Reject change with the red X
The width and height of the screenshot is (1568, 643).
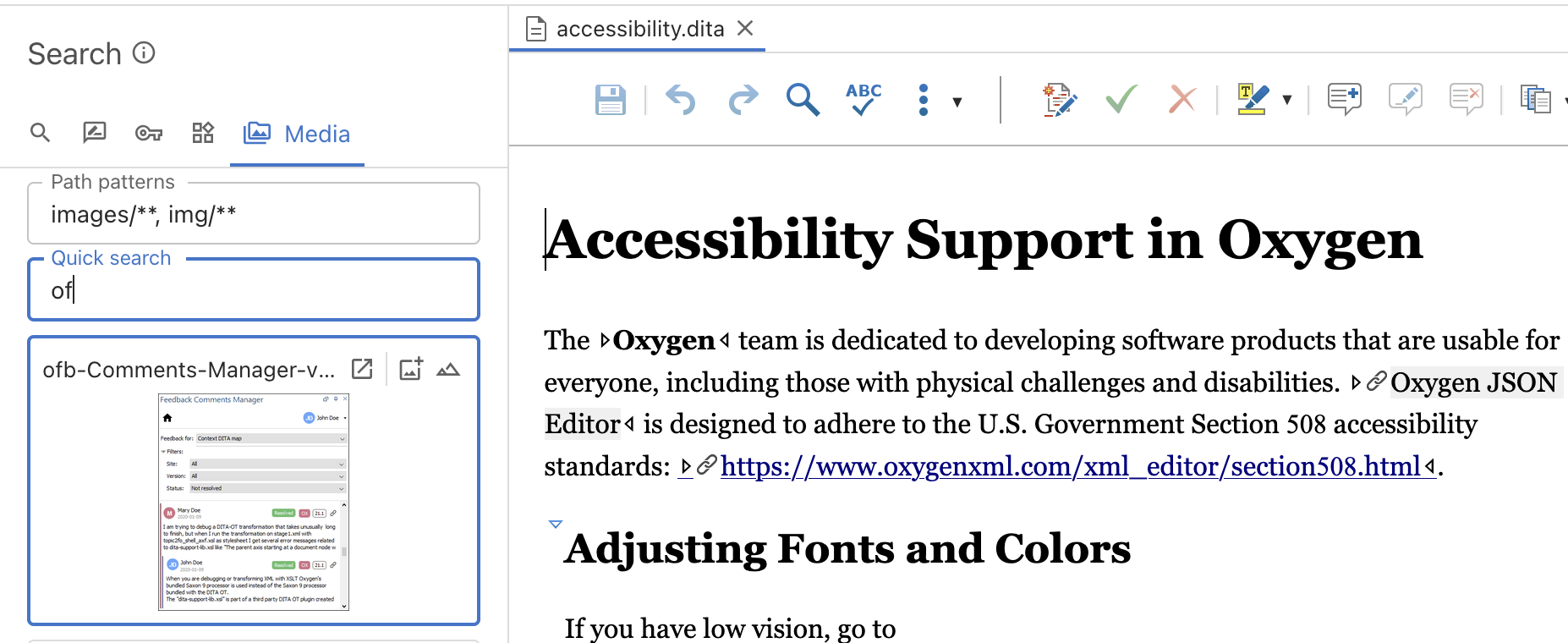1182,100
